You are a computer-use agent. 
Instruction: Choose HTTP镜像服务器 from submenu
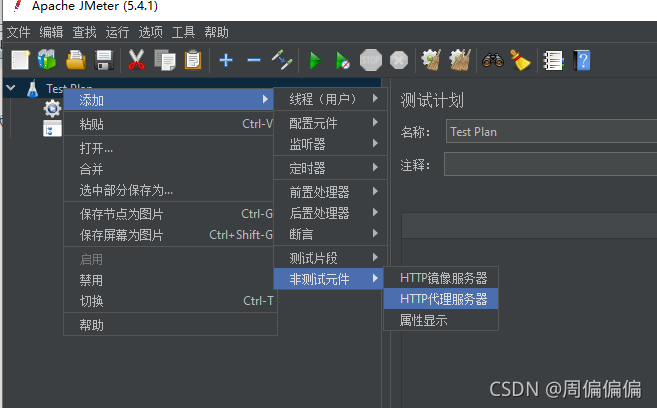pos(441,278)
